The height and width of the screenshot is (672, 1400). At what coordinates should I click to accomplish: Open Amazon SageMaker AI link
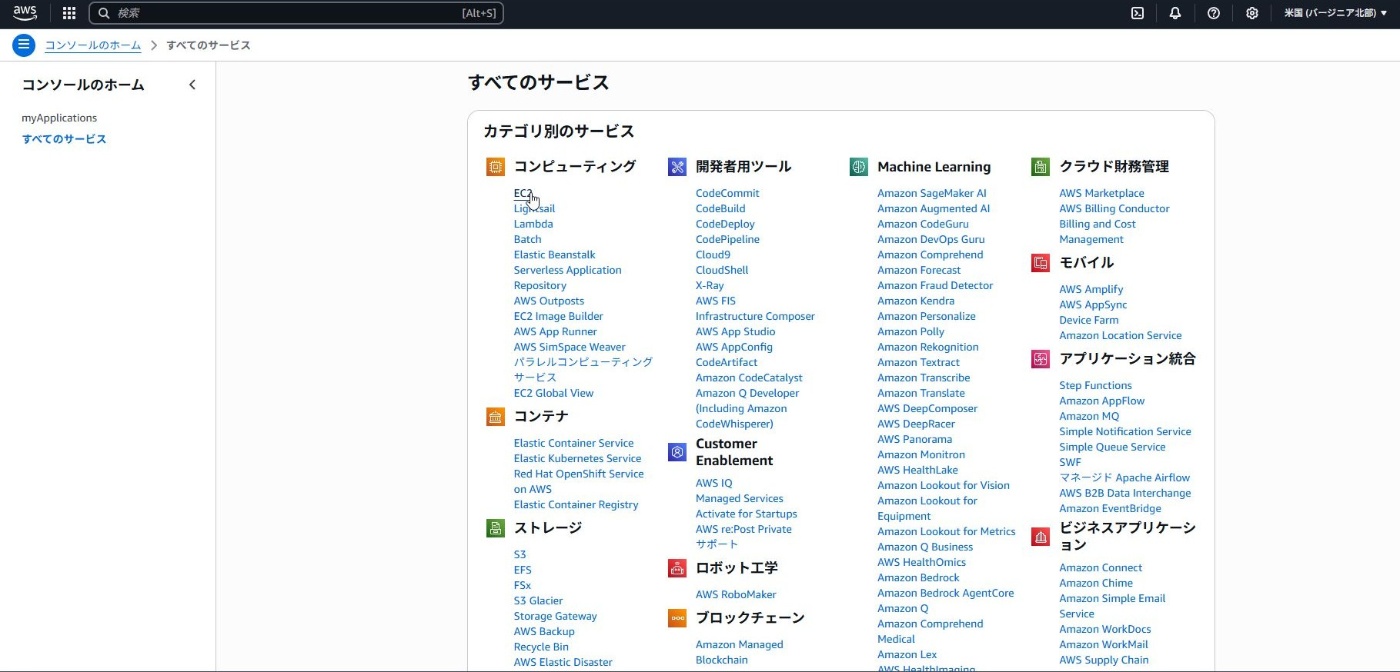coord(932,193)
